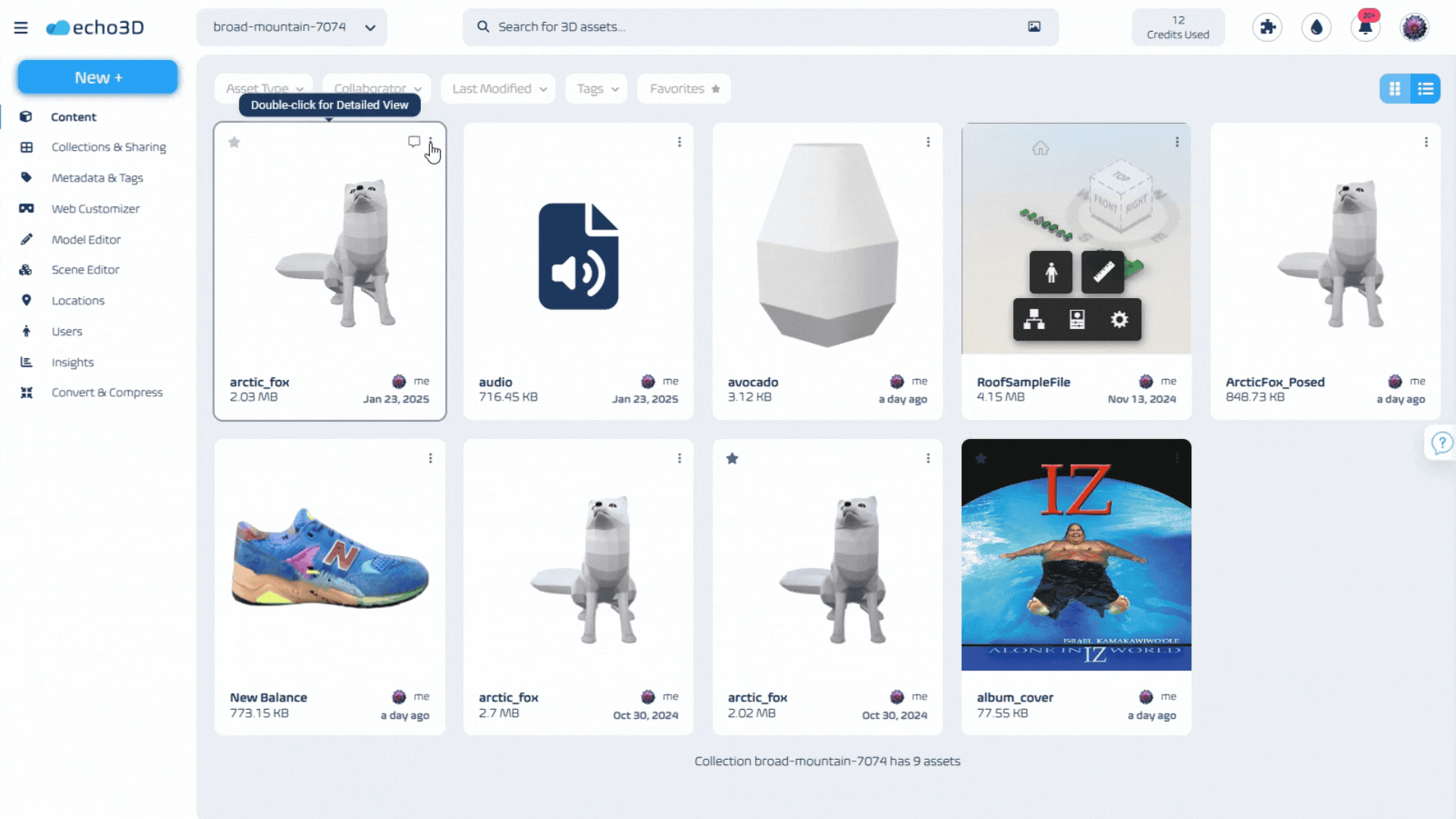Click the New + button
The width and height of the screenshot is (1456, 819).
tap(97, 77)
